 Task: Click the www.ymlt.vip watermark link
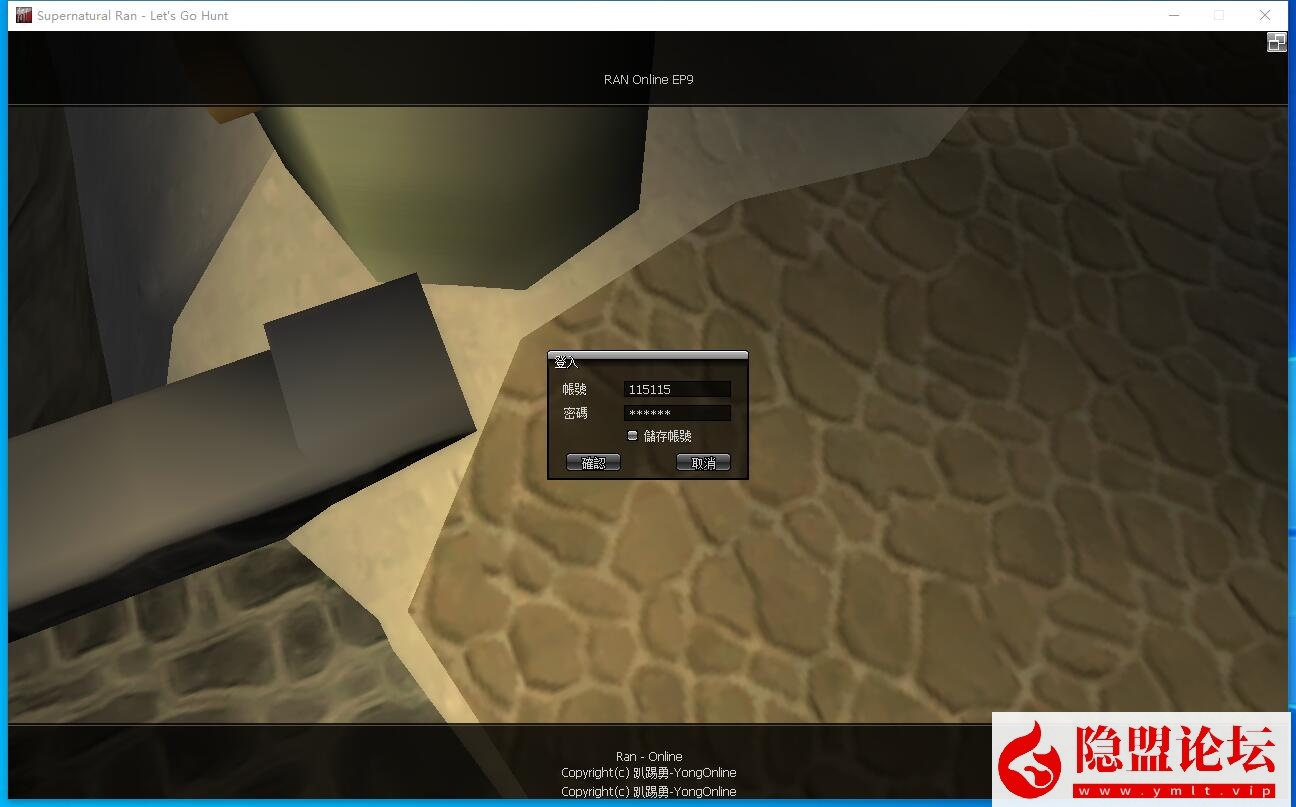click(1175, 791)
